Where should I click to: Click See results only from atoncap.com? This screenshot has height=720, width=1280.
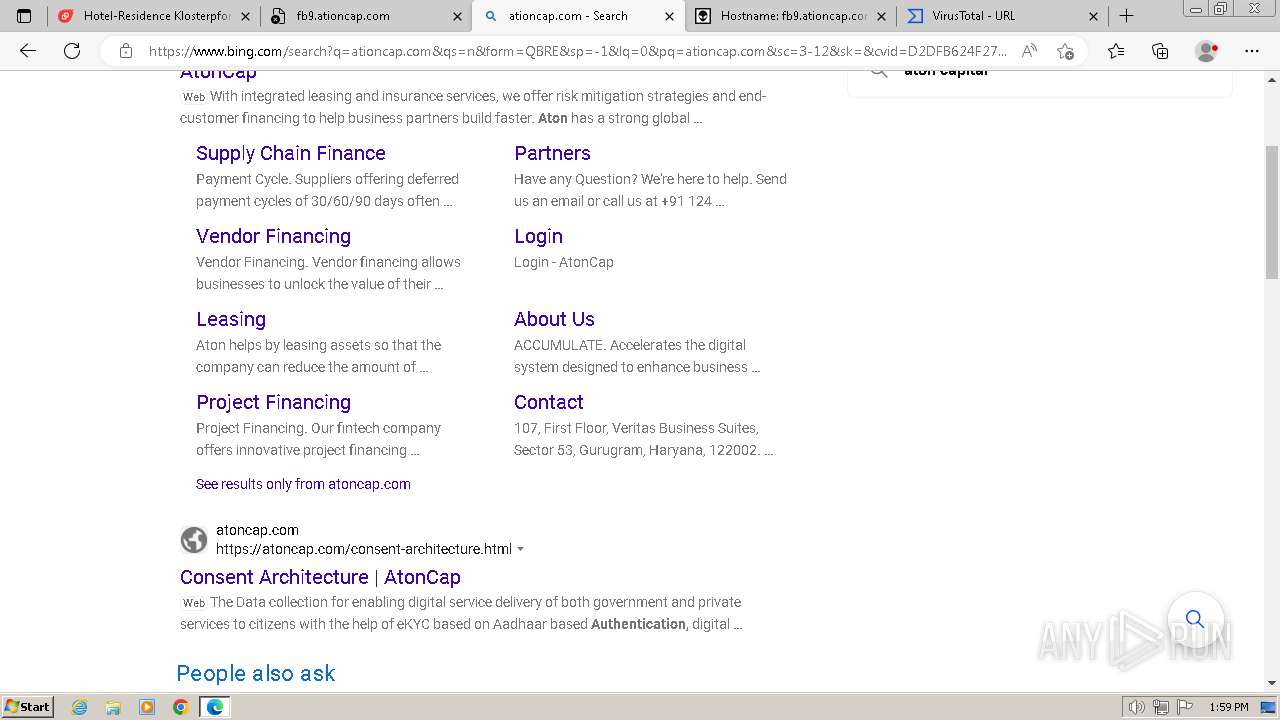coord(303,484)
